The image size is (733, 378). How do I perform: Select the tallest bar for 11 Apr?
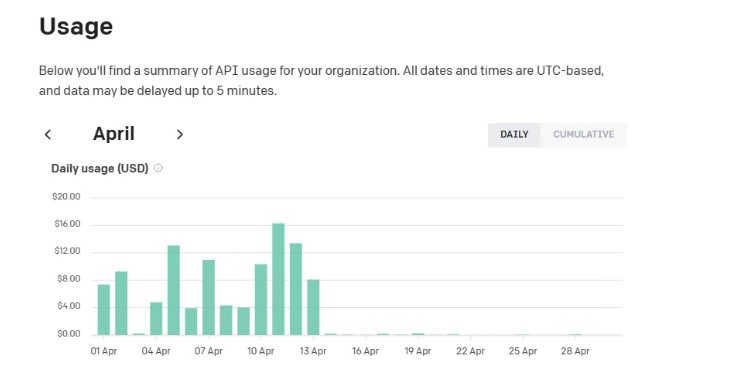[278, 279]
